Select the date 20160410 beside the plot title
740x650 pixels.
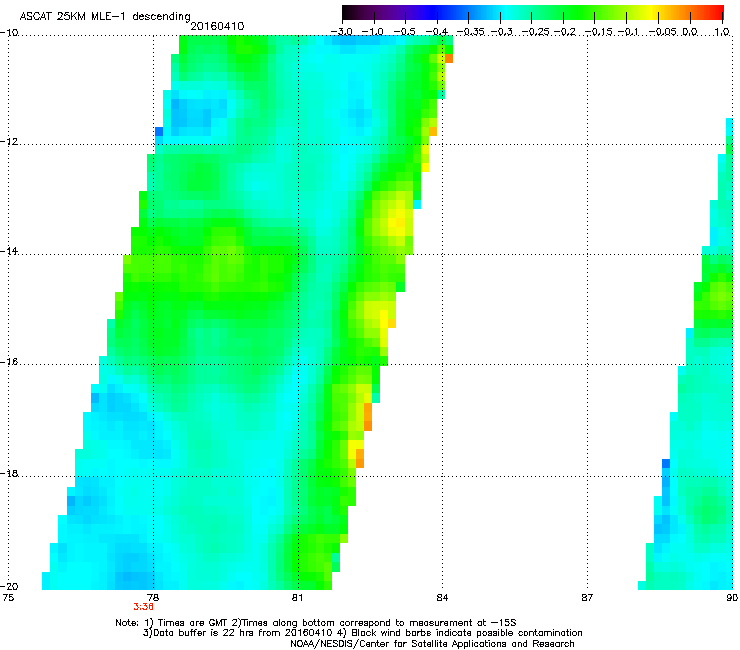pyautogui.click(x=217, y=26)
